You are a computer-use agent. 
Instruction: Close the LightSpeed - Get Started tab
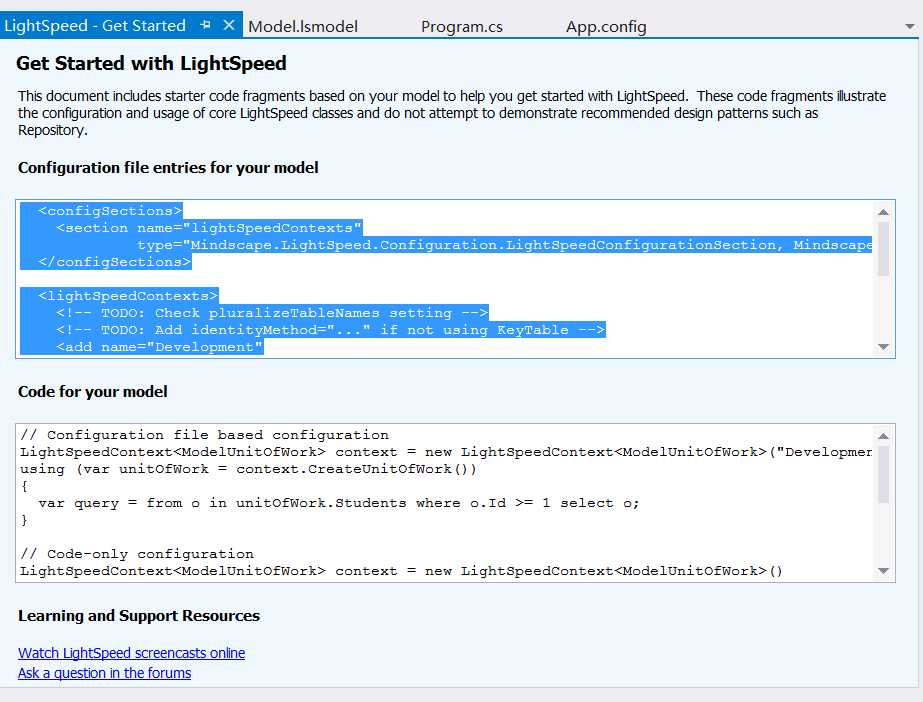coord(229,25)
